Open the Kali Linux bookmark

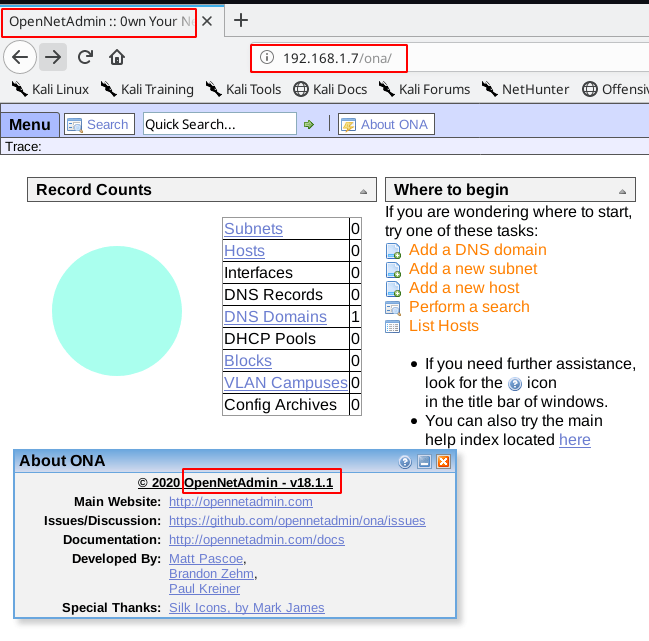[50, 89]
